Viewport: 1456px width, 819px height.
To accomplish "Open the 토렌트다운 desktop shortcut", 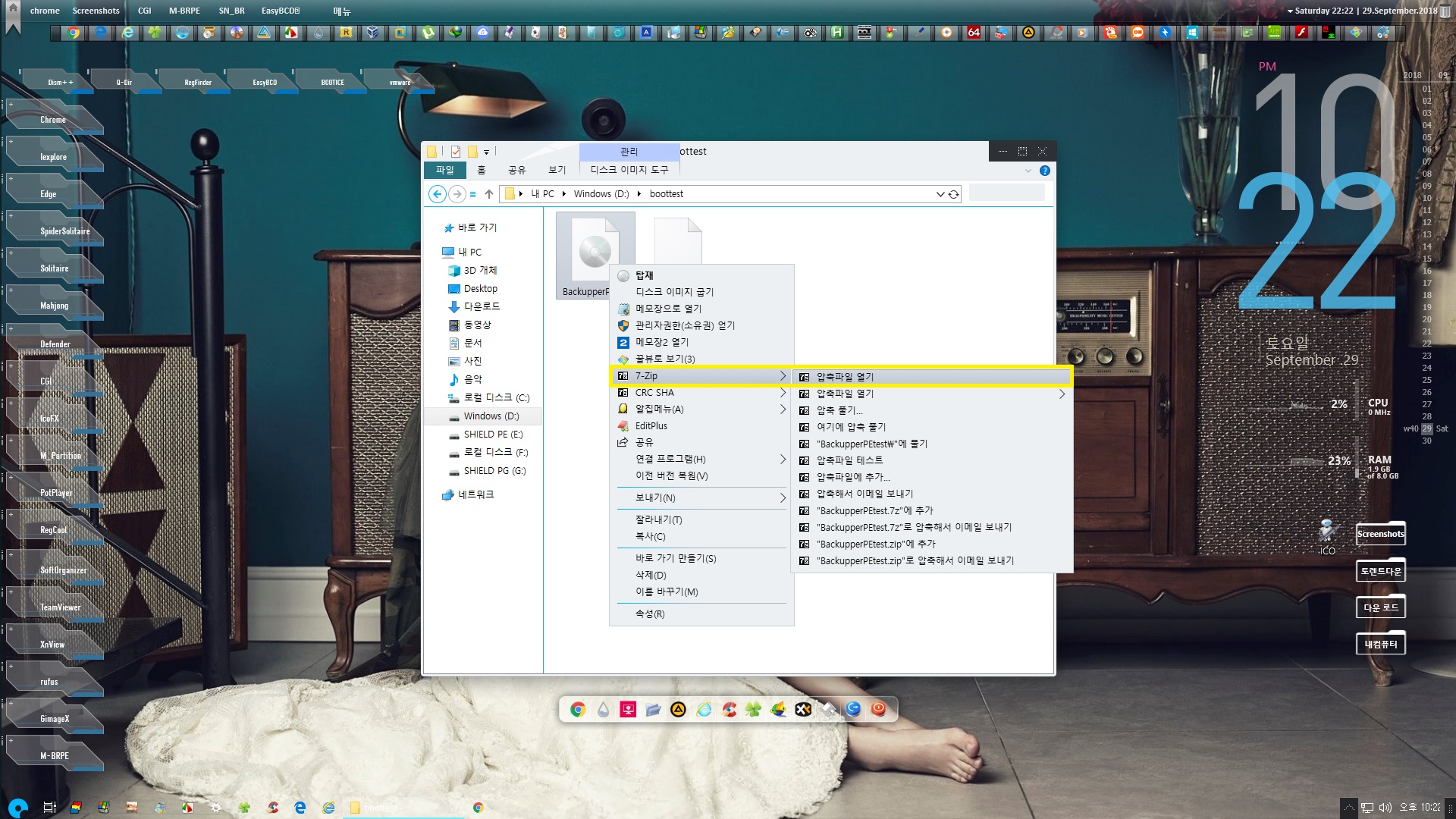I will coord(1381,571).
